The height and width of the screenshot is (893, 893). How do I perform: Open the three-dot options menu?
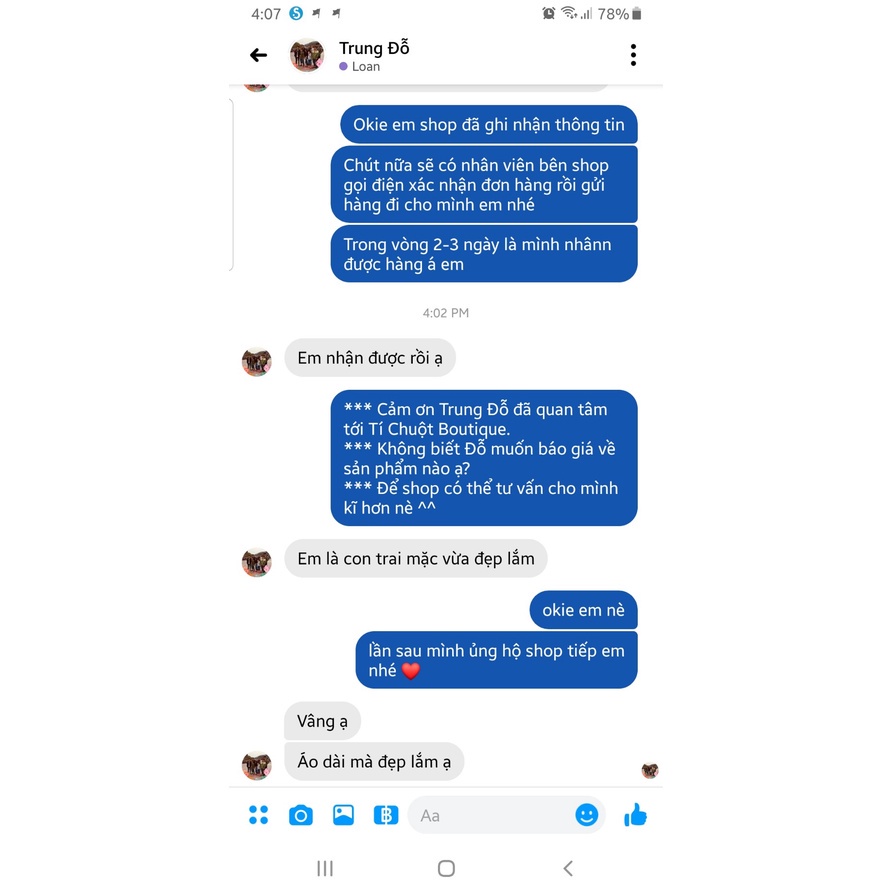(x=633, y=55)
